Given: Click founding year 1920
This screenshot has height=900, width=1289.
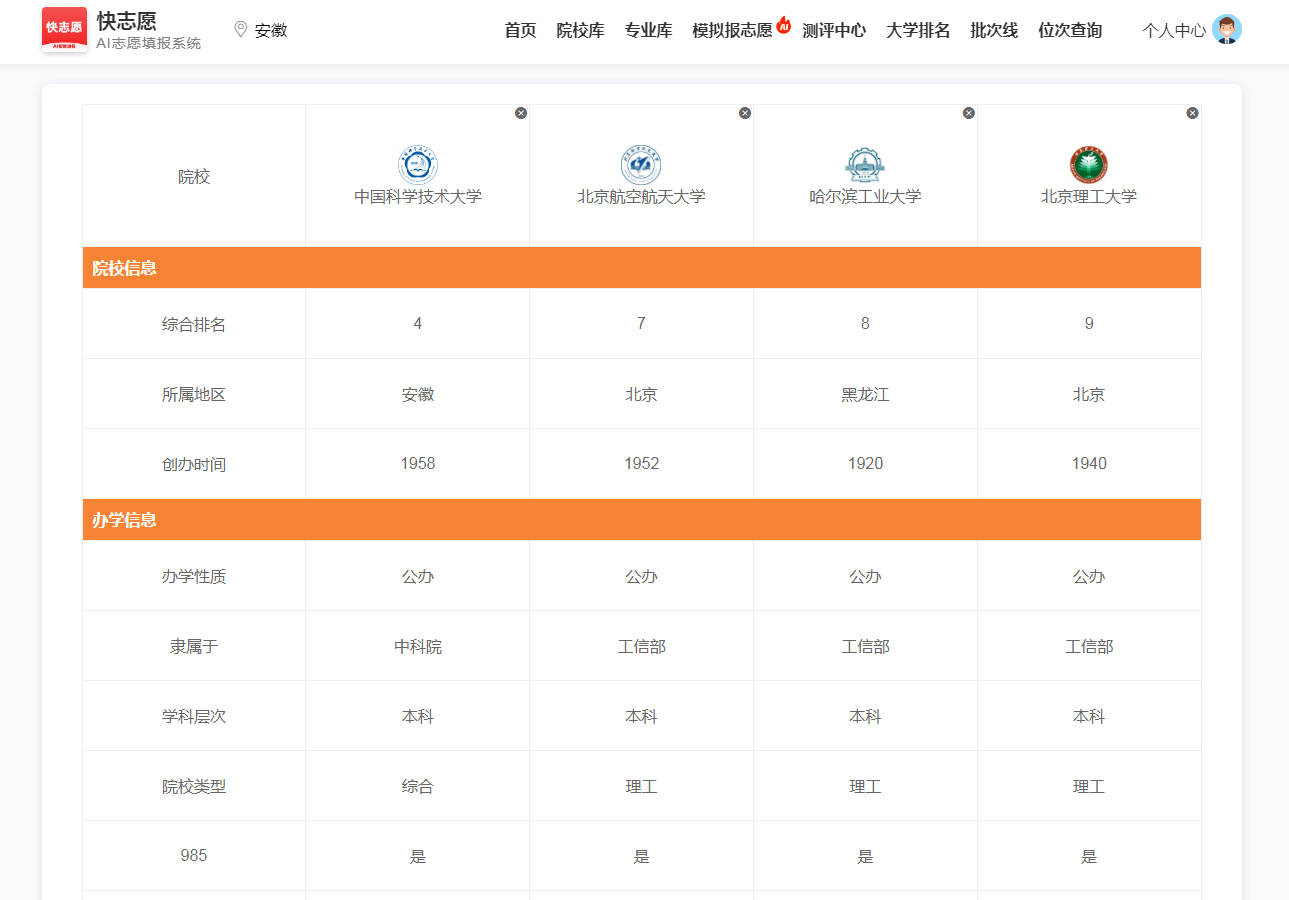Looking at the screenshot, I should pos(865,463).
